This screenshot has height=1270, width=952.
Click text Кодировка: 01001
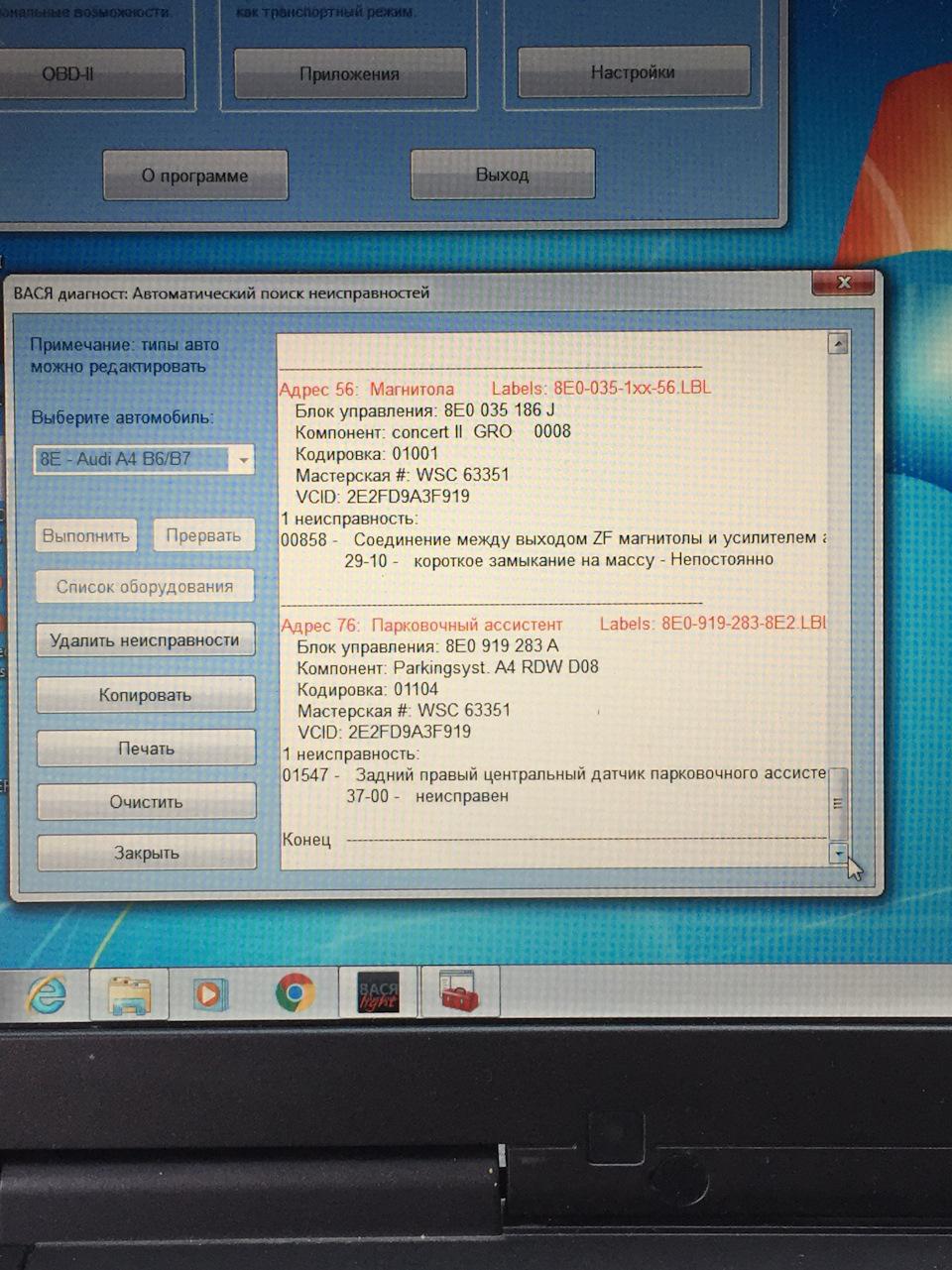coord(366,453)
